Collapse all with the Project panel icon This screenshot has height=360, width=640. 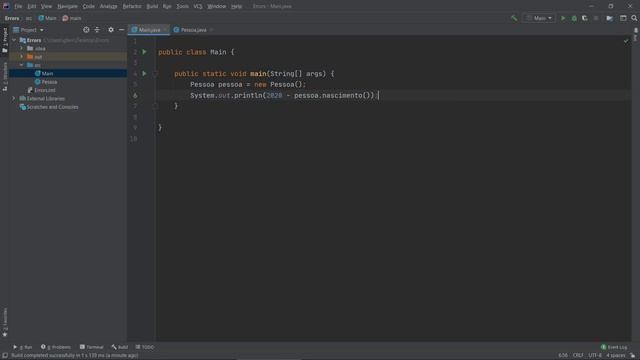tap(97, 30)
